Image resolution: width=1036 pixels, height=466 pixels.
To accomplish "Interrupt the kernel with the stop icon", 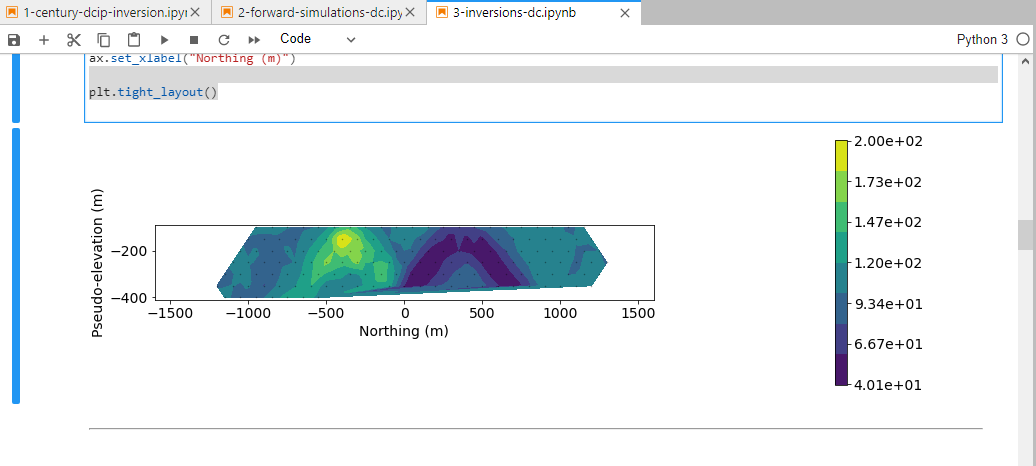I will click(194, 40).
